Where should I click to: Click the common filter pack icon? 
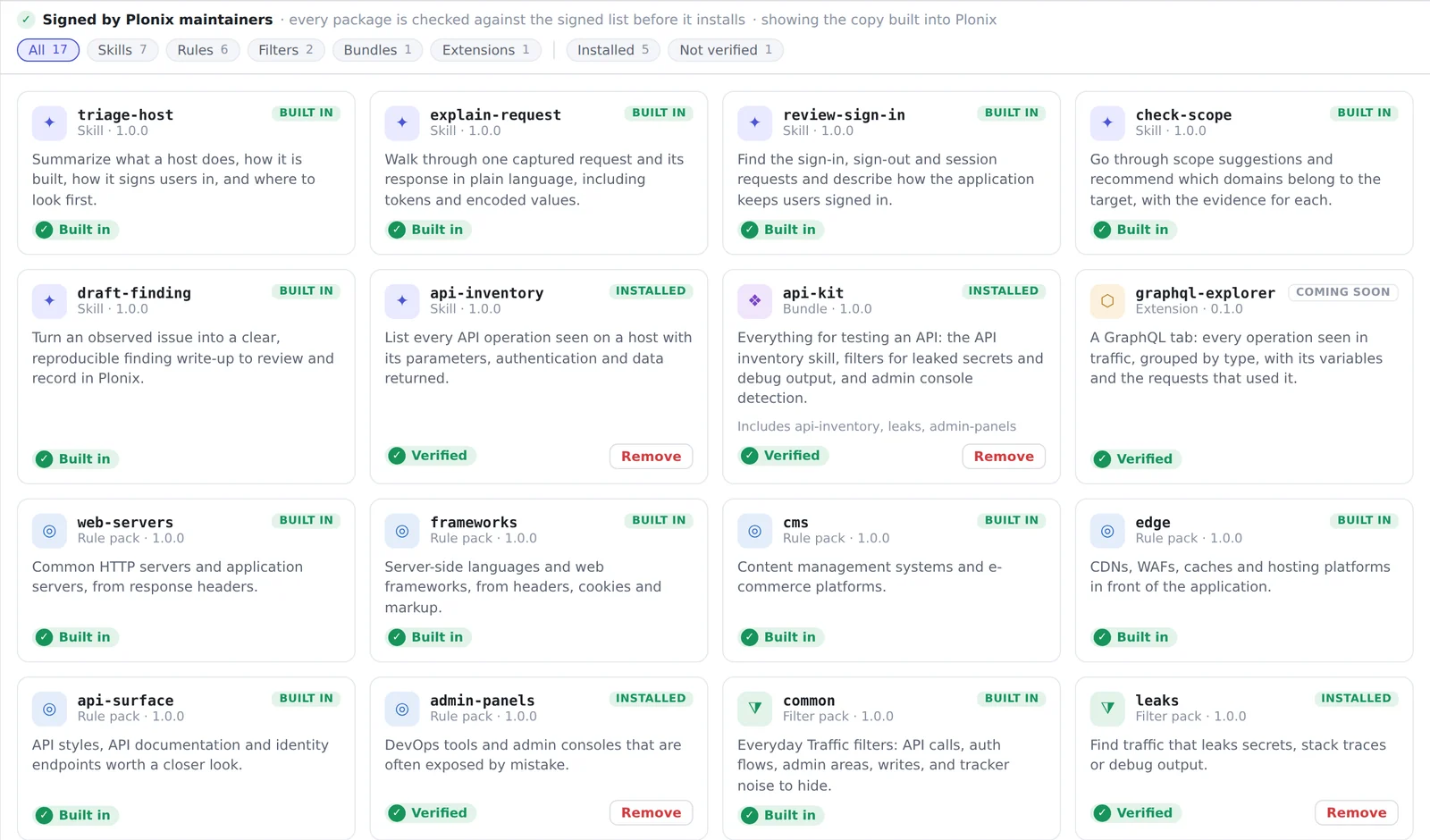754,709
